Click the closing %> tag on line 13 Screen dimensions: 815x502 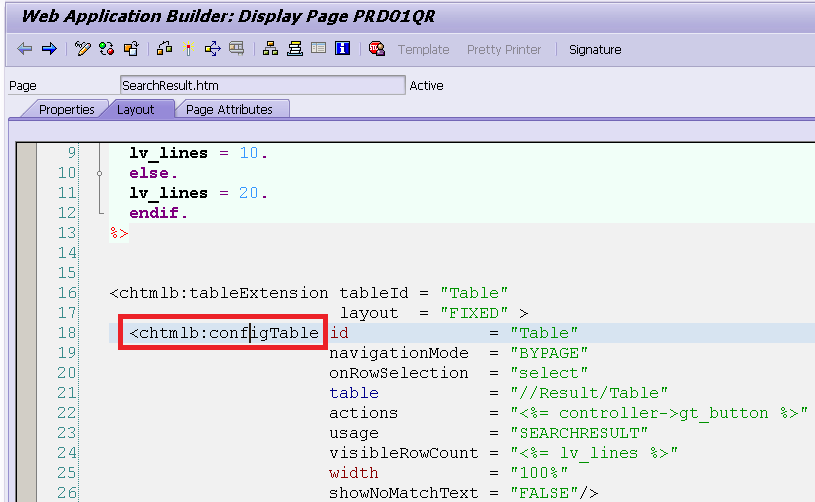coord(119,233)
